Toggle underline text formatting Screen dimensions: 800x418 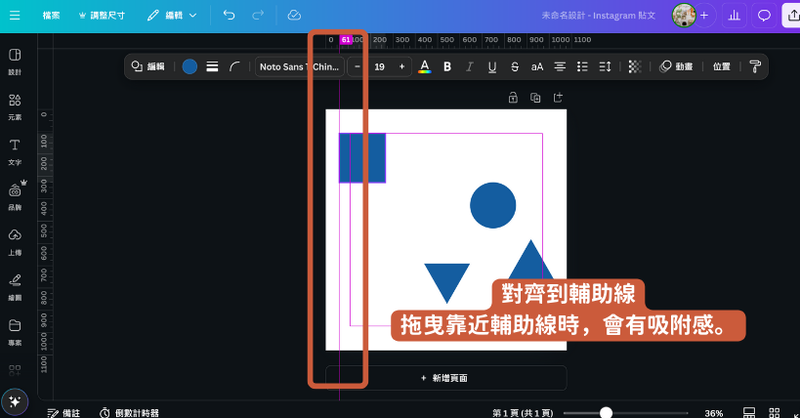(492, 67)
